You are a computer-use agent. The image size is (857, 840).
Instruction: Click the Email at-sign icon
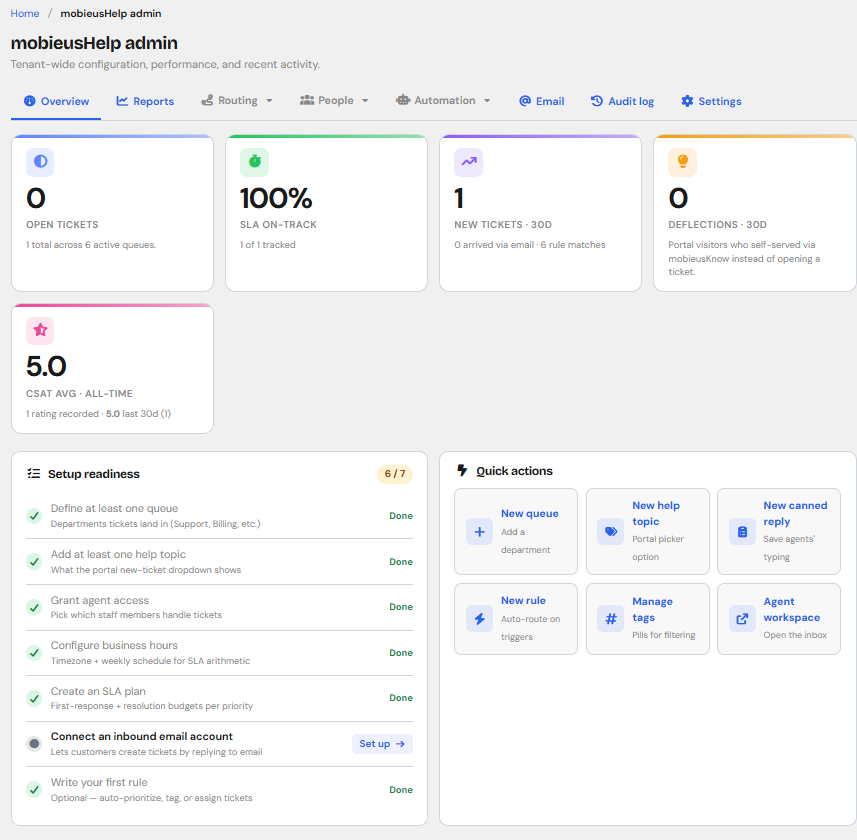click(525, 101)
